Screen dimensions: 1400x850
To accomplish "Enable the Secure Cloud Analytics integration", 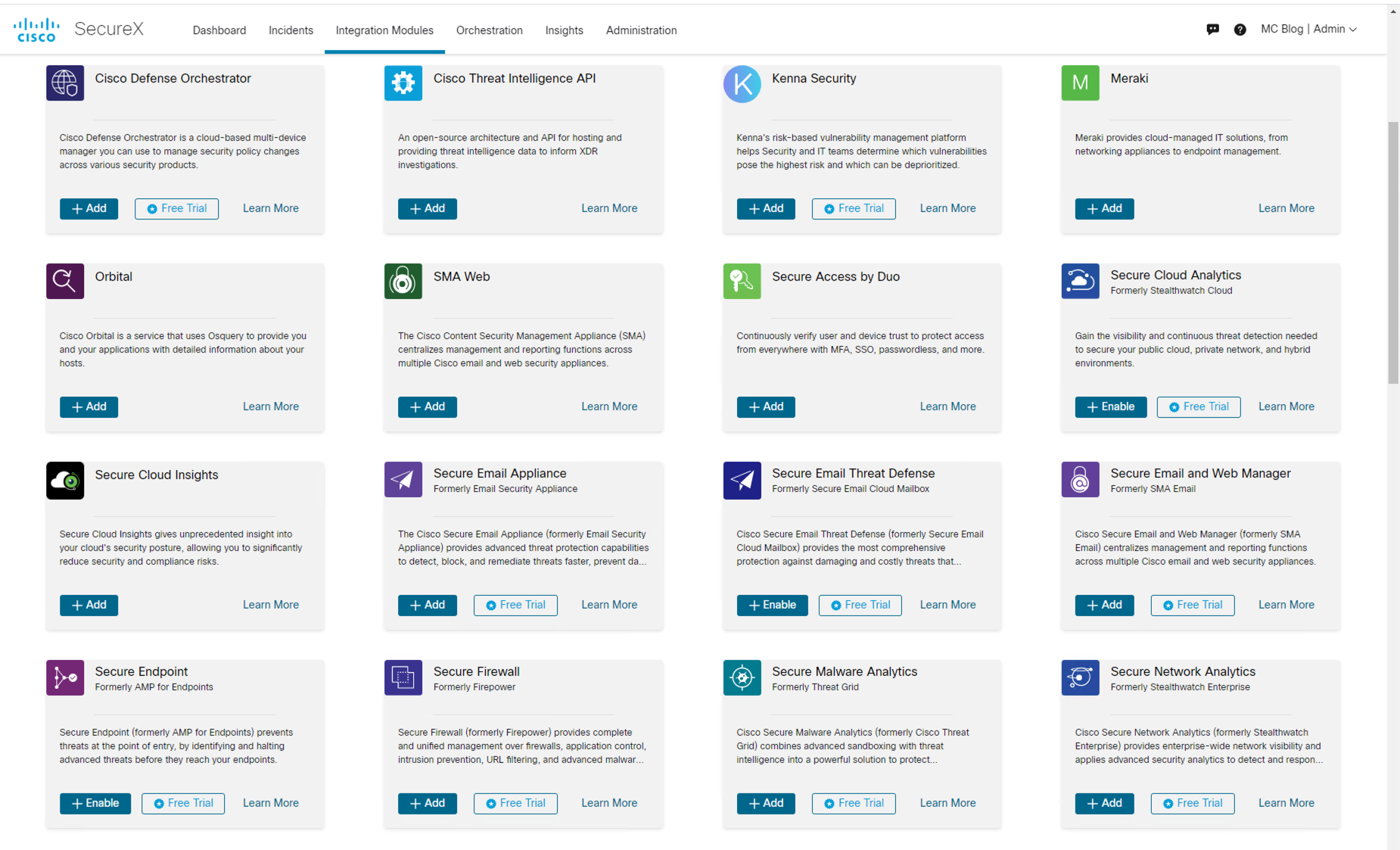I will (x=1110, y=406).
